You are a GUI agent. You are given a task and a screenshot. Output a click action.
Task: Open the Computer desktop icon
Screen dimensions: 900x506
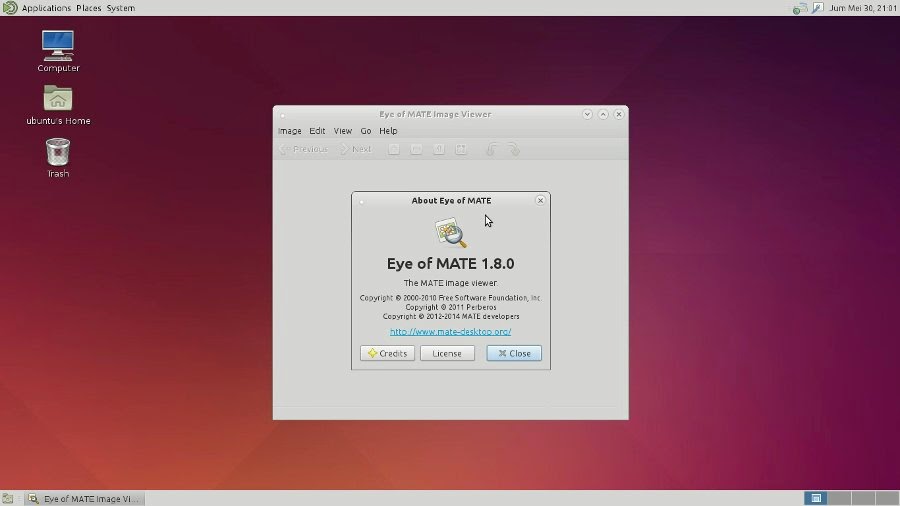click(x=58, y=52)
